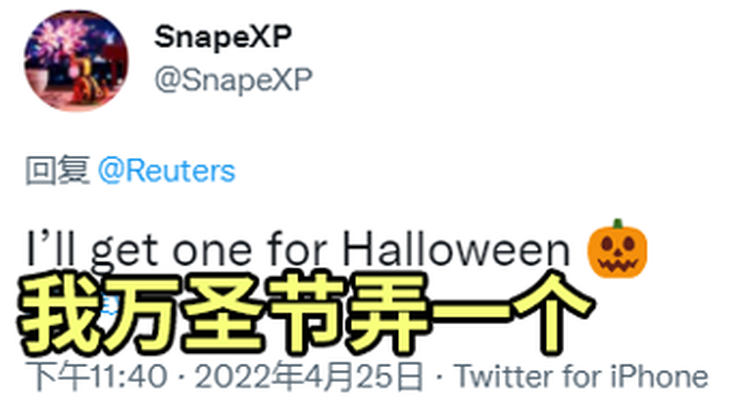Click the pumpkin emoji in the tweet

tap(617, 249)
